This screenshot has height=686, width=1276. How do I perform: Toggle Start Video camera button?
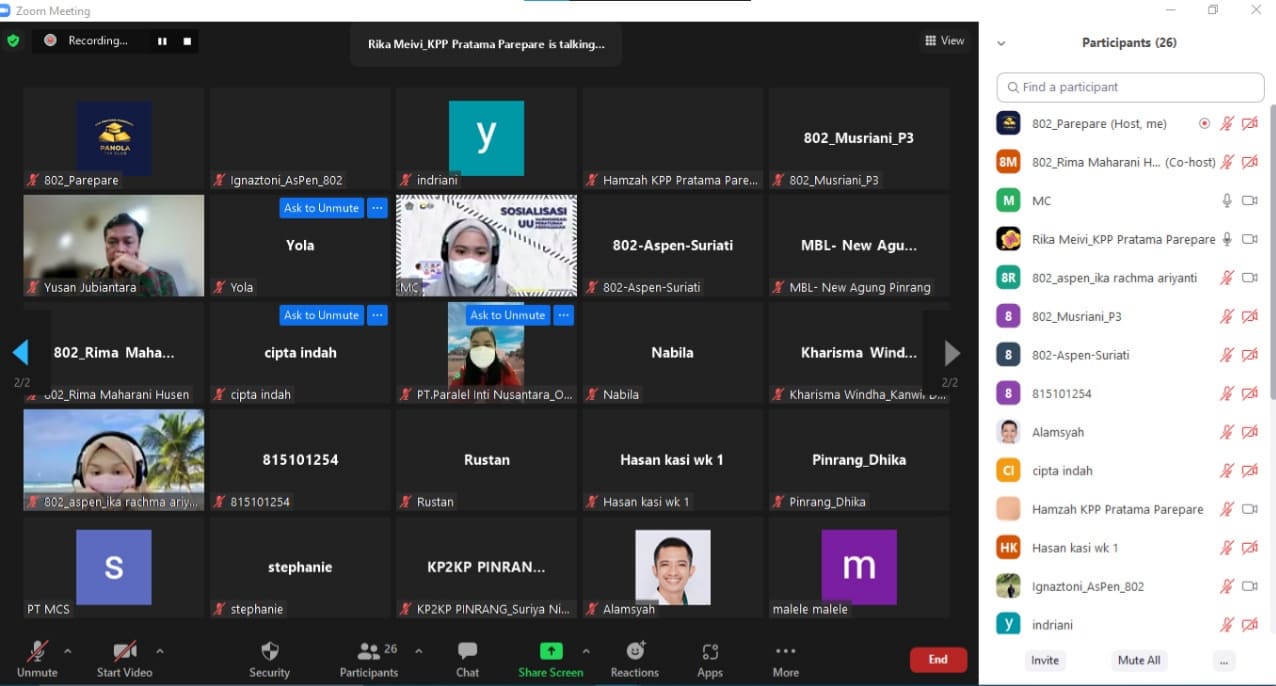click(124, 652)
